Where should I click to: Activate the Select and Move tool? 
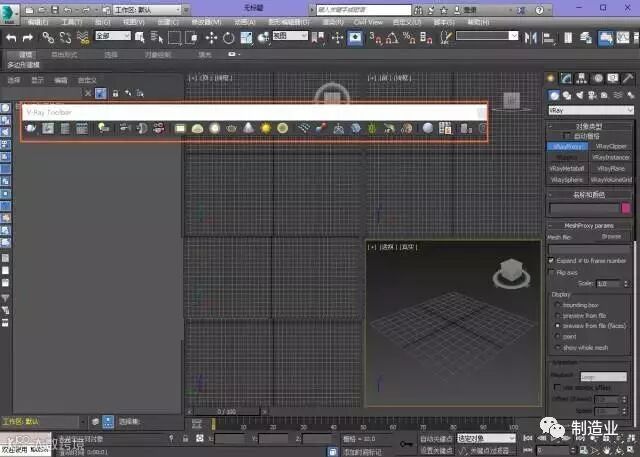click(x=211, y=38)
